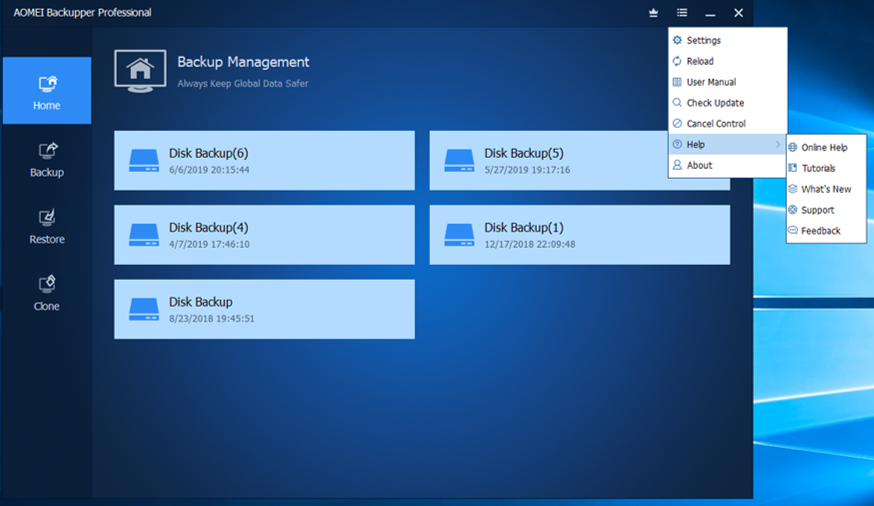The image size is (874, 506).
Task: Select the Disk Backup(6) card
Action: (264, 160)
